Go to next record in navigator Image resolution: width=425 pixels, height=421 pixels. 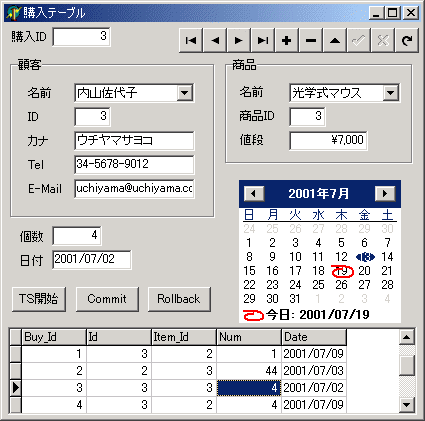click(x=239, y=41)
